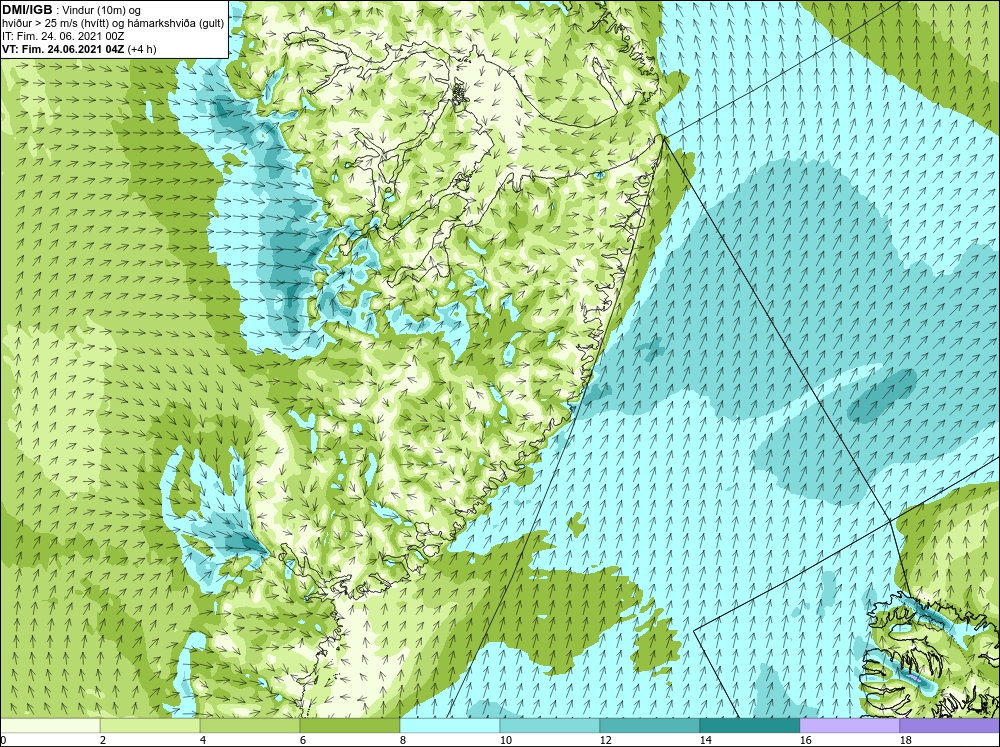Click the legend label '14'
1000x747 pixels.
[705, 740]
